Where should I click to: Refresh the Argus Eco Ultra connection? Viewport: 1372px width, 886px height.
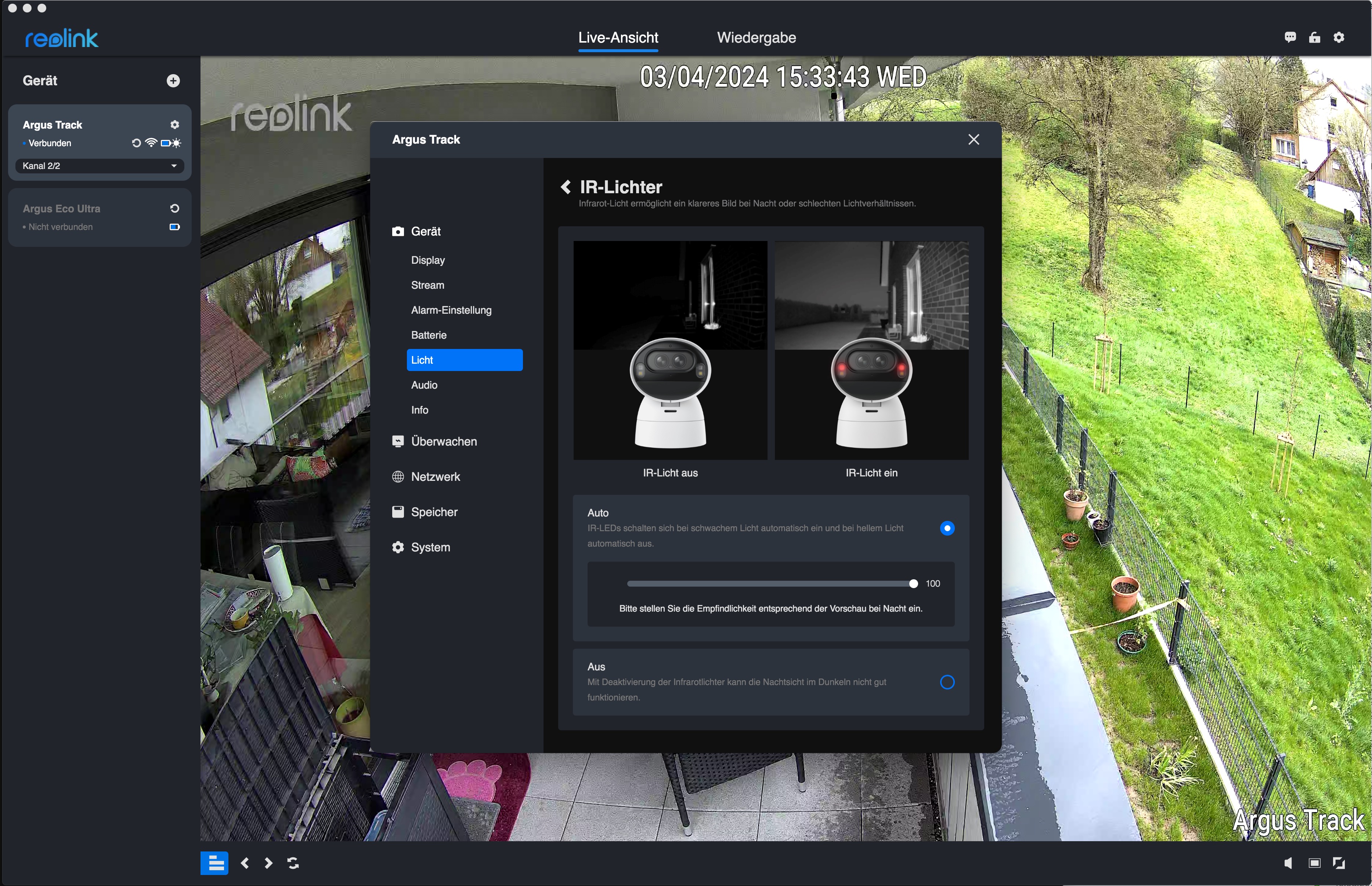click(175, 209)
